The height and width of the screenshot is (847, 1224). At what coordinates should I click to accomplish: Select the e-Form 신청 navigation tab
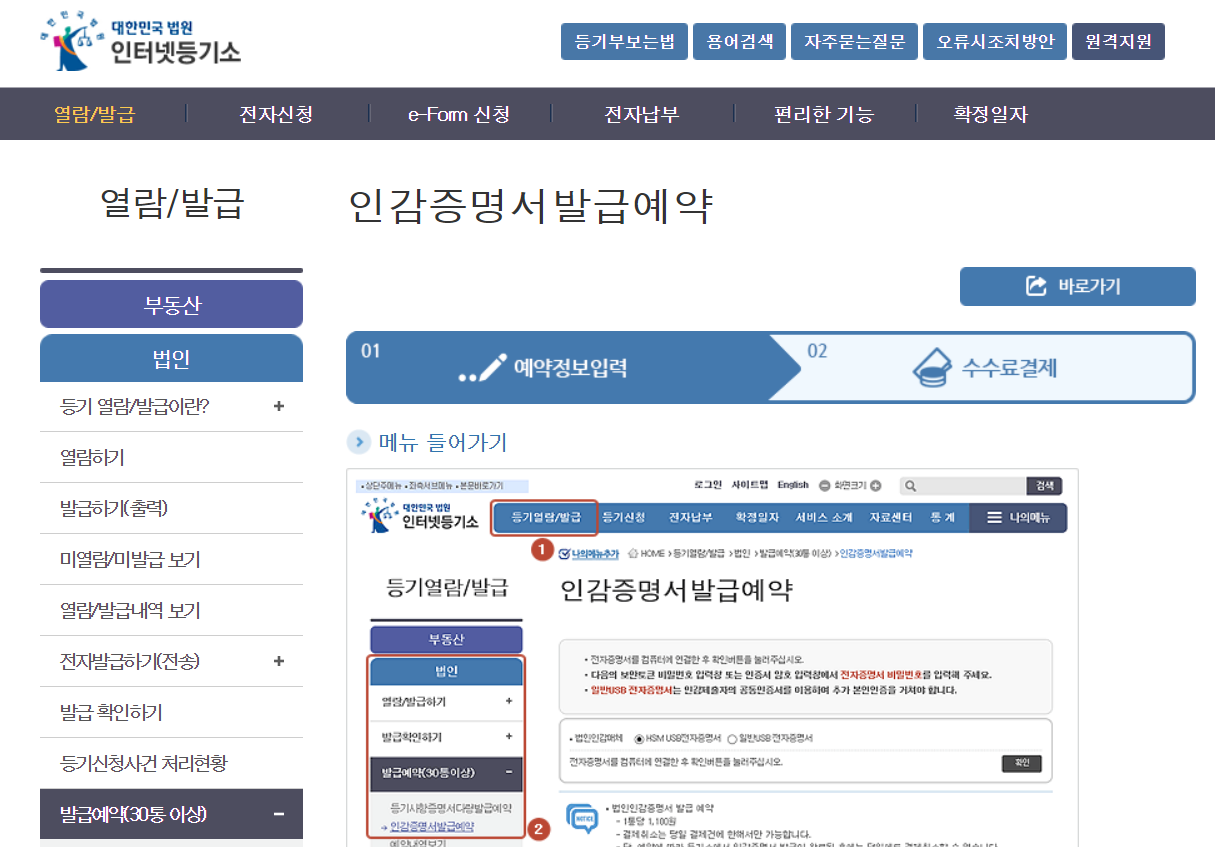459,114
